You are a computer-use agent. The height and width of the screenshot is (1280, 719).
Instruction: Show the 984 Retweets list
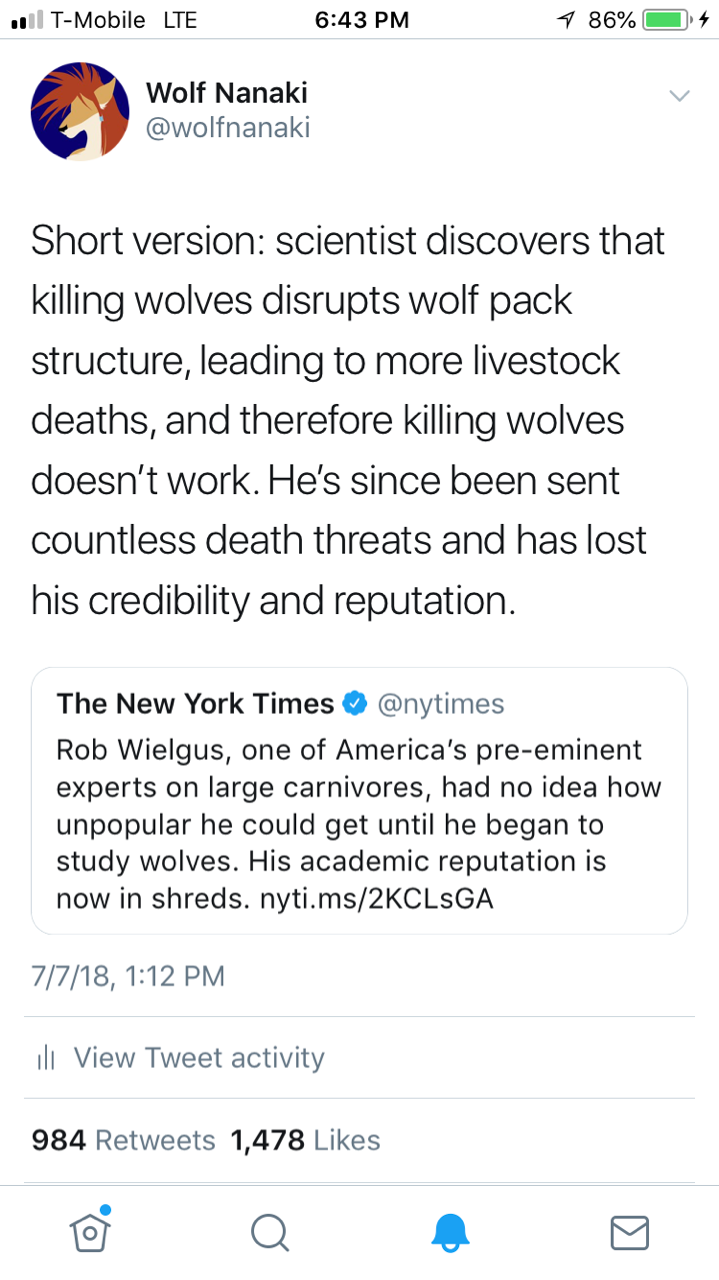123,1140
